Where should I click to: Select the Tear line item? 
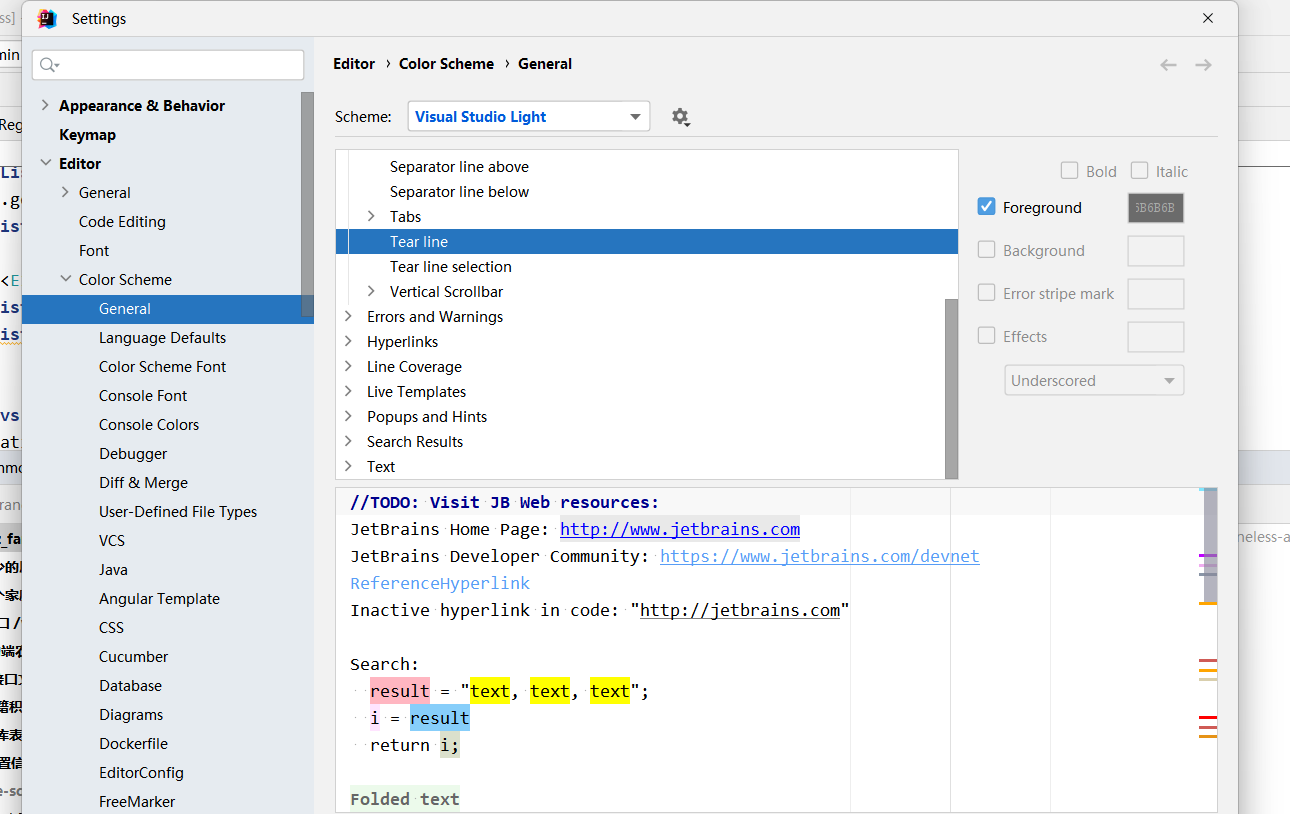pos(646,241)
